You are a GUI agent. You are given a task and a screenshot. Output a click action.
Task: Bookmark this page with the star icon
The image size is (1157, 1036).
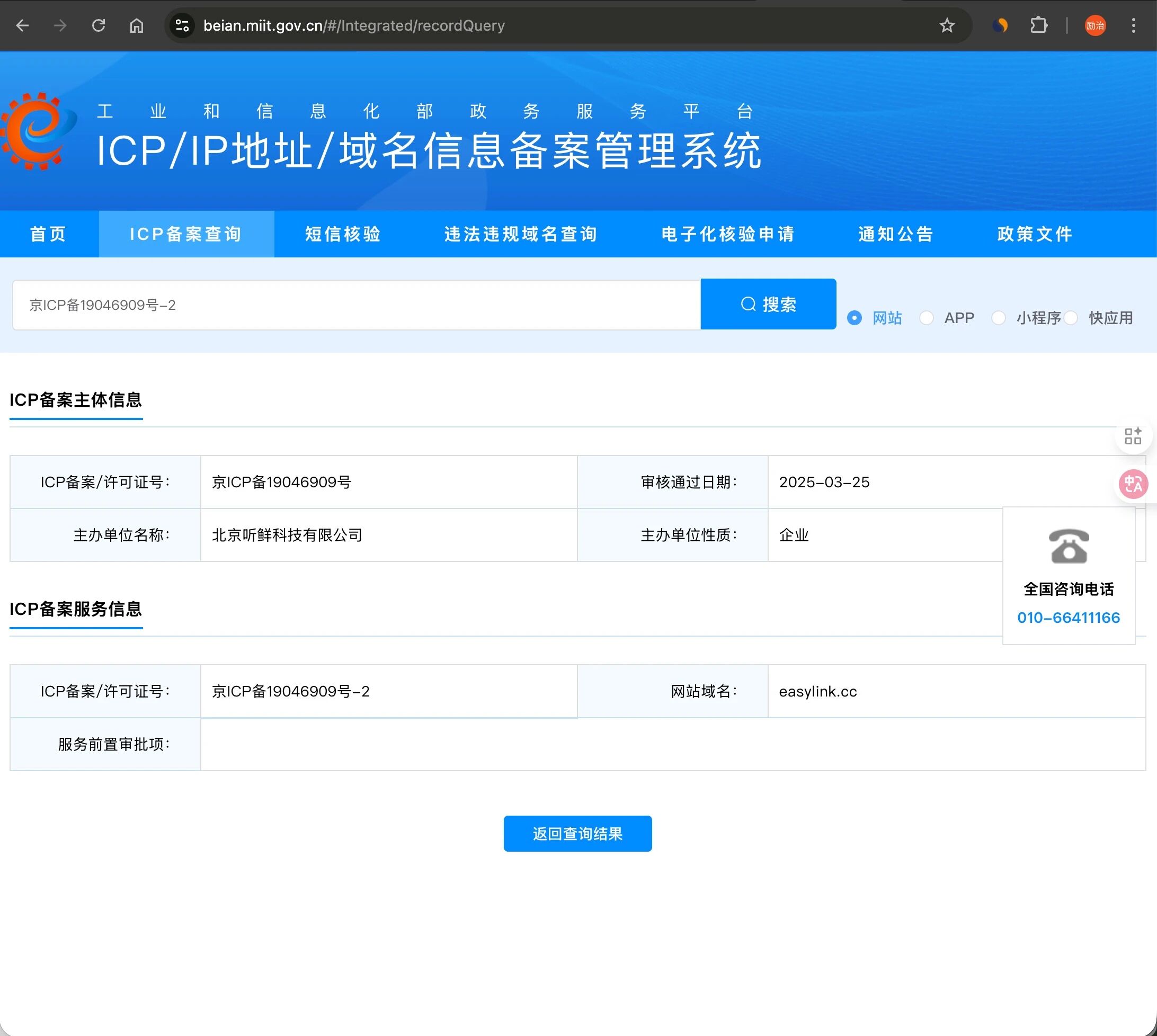pos(947,25)
